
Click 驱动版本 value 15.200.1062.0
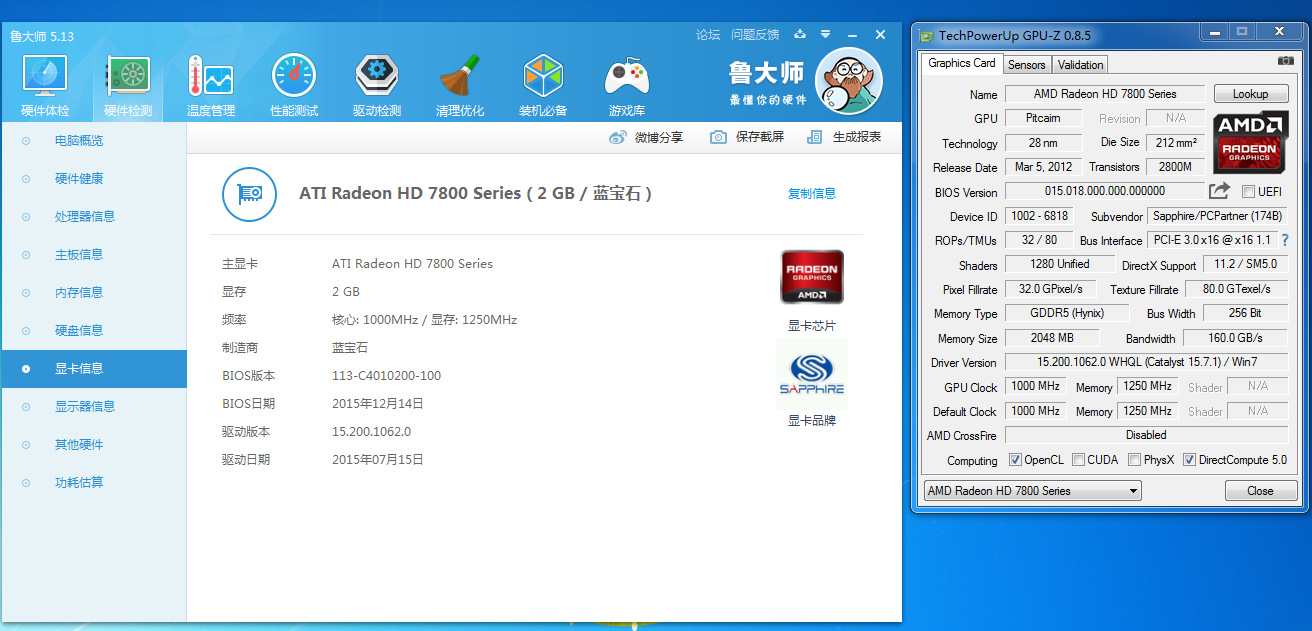coord(371,432)
